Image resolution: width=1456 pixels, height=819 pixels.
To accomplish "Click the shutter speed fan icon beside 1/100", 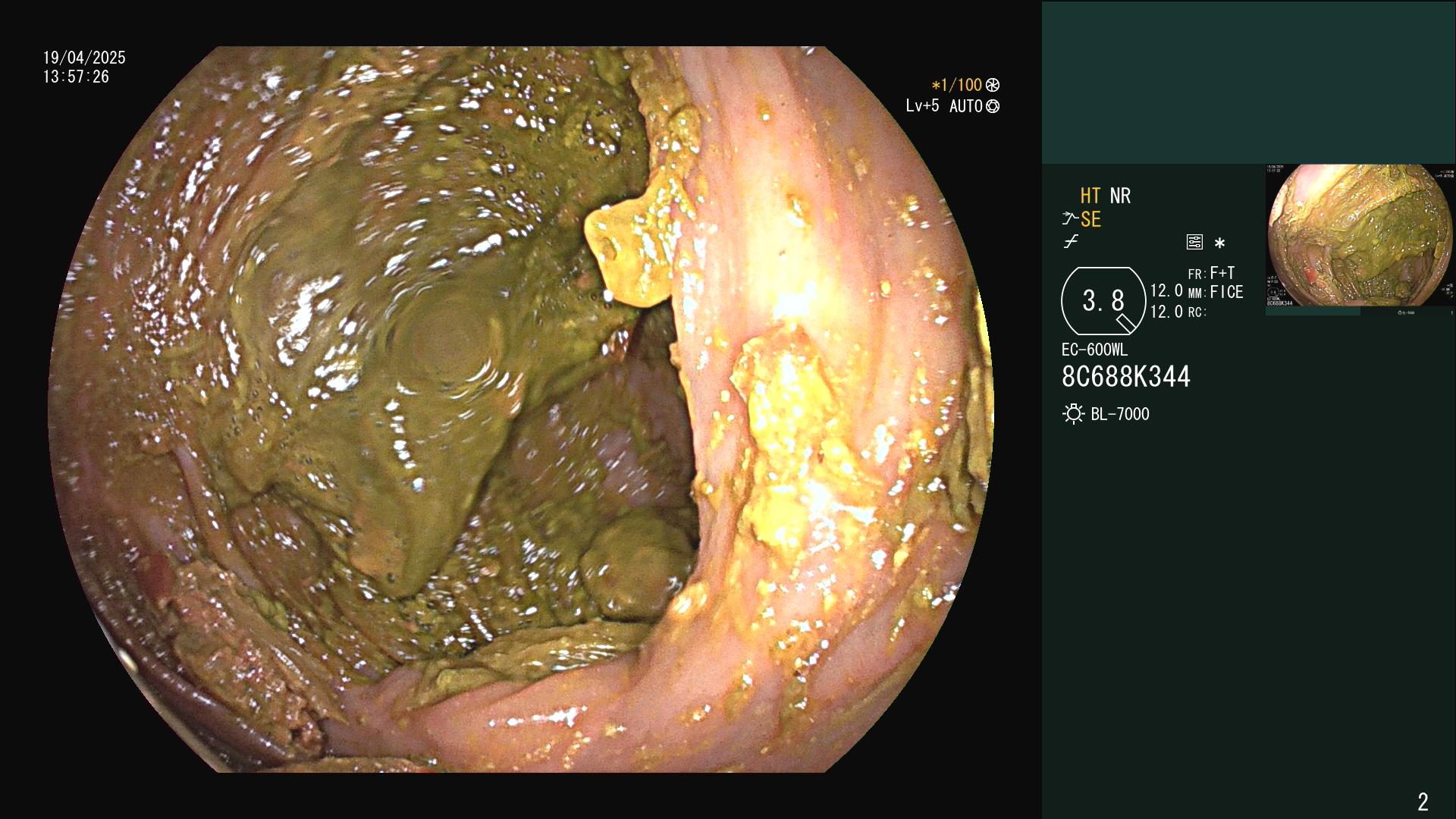I will click(x=992, y=86).
